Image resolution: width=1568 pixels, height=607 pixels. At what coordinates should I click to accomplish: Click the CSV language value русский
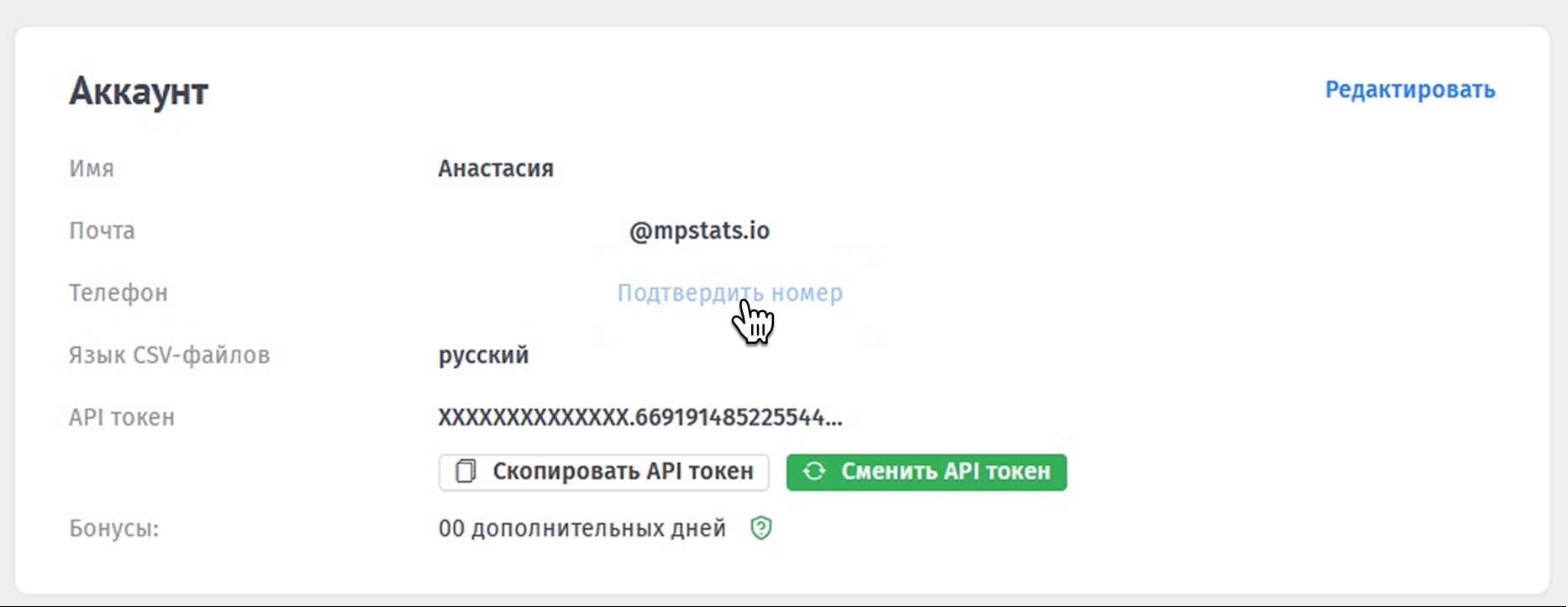tap(483, 355)
